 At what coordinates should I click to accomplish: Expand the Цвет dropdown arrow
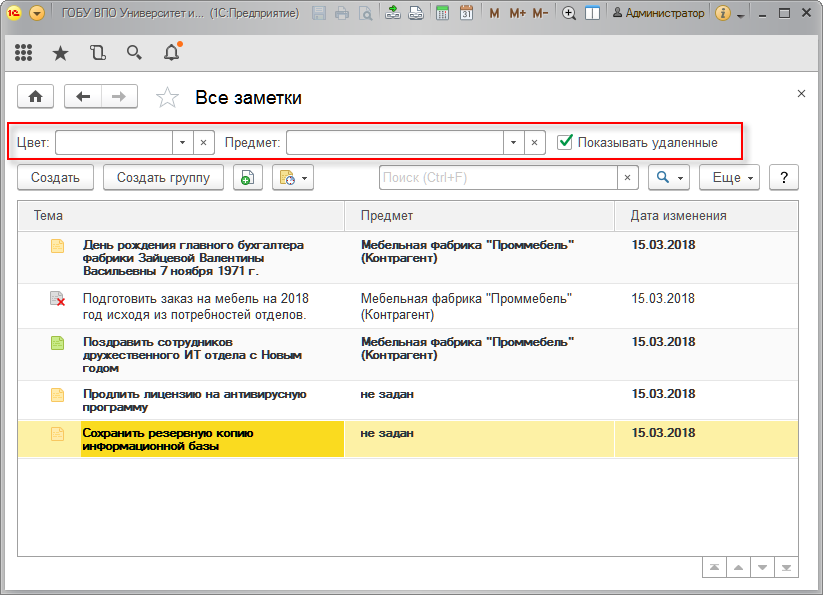[x=183, y=143]
